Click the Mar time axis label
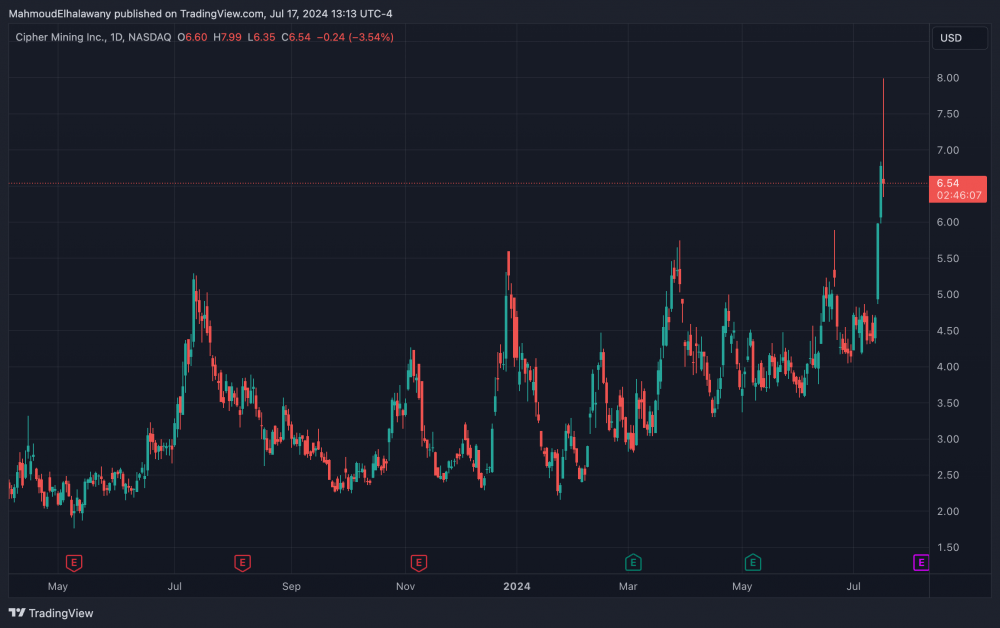1000x628 pixels. click(628, 587)
